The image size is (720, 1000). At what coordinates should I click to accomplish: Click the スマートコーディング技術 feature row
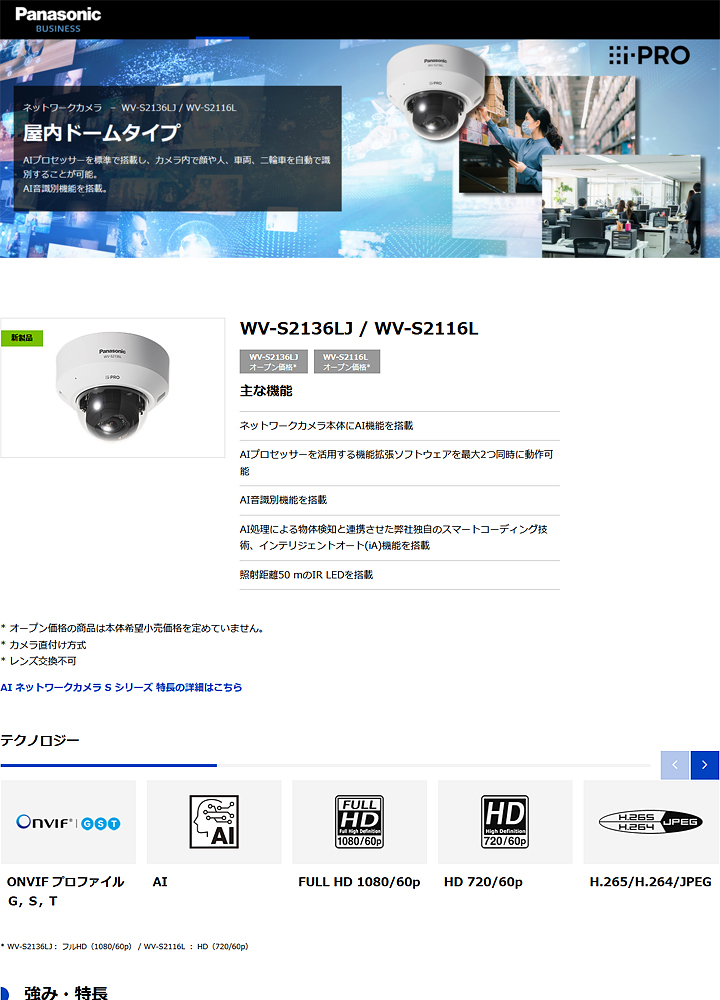click(x=400, y=538)
